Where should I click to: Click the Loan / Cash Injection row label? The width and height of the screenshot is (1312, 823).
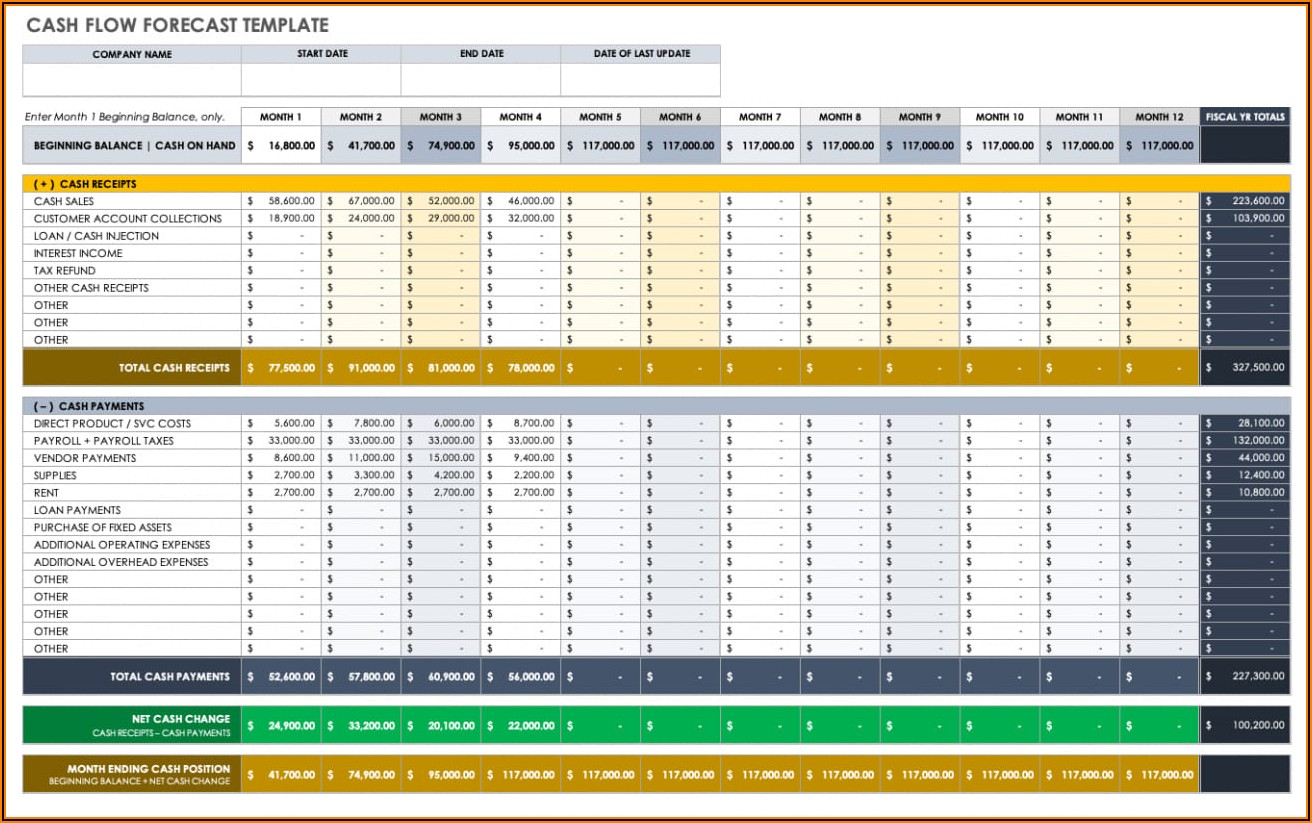click(x=96, y=236)
